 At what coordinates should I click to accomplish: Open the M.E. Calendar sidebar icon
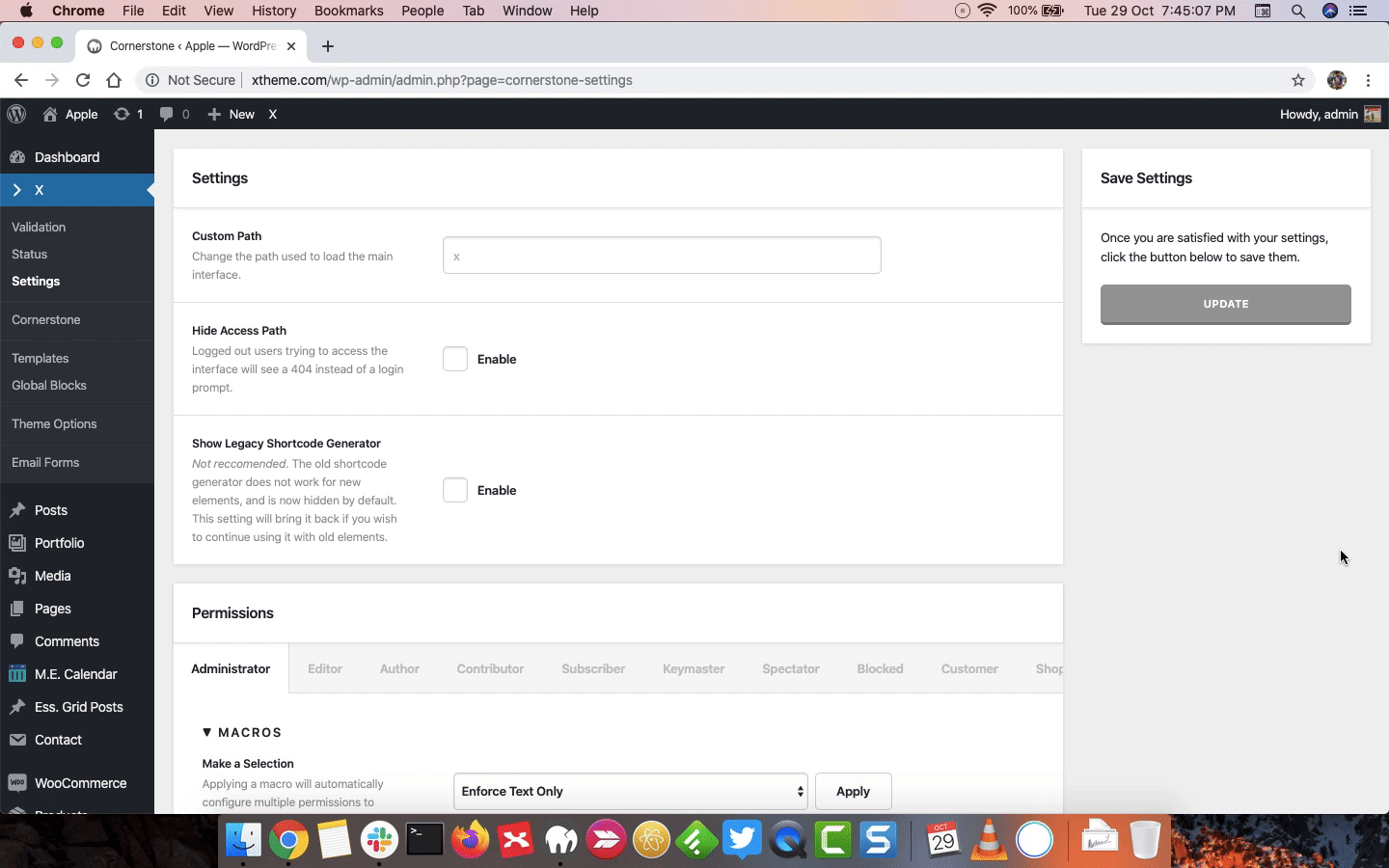(16, 674)
